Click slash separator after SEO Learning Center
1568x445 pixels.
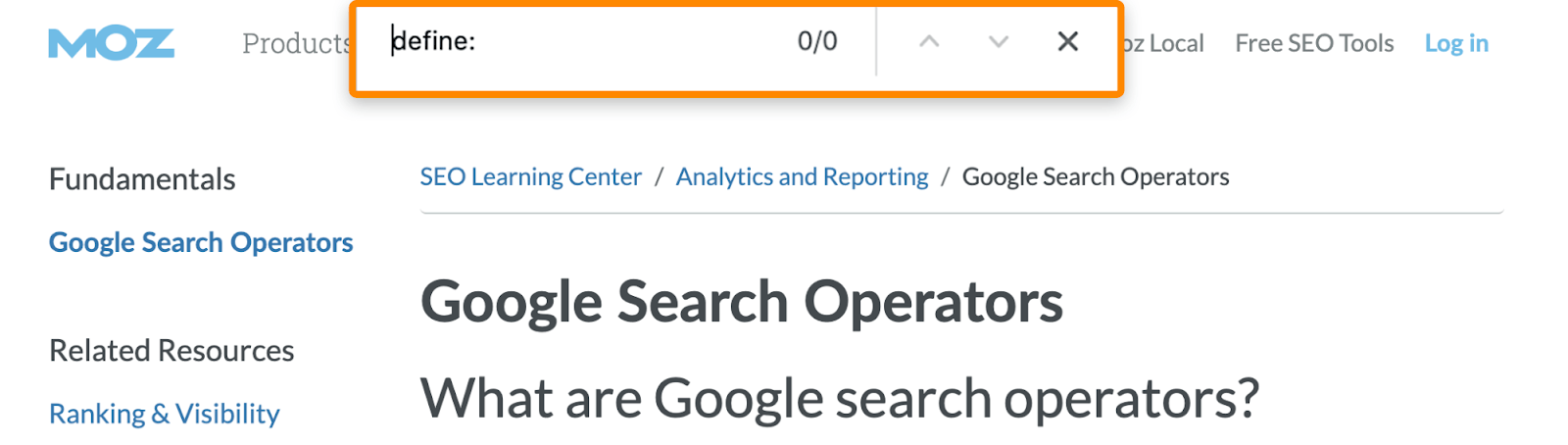(659, 176)
